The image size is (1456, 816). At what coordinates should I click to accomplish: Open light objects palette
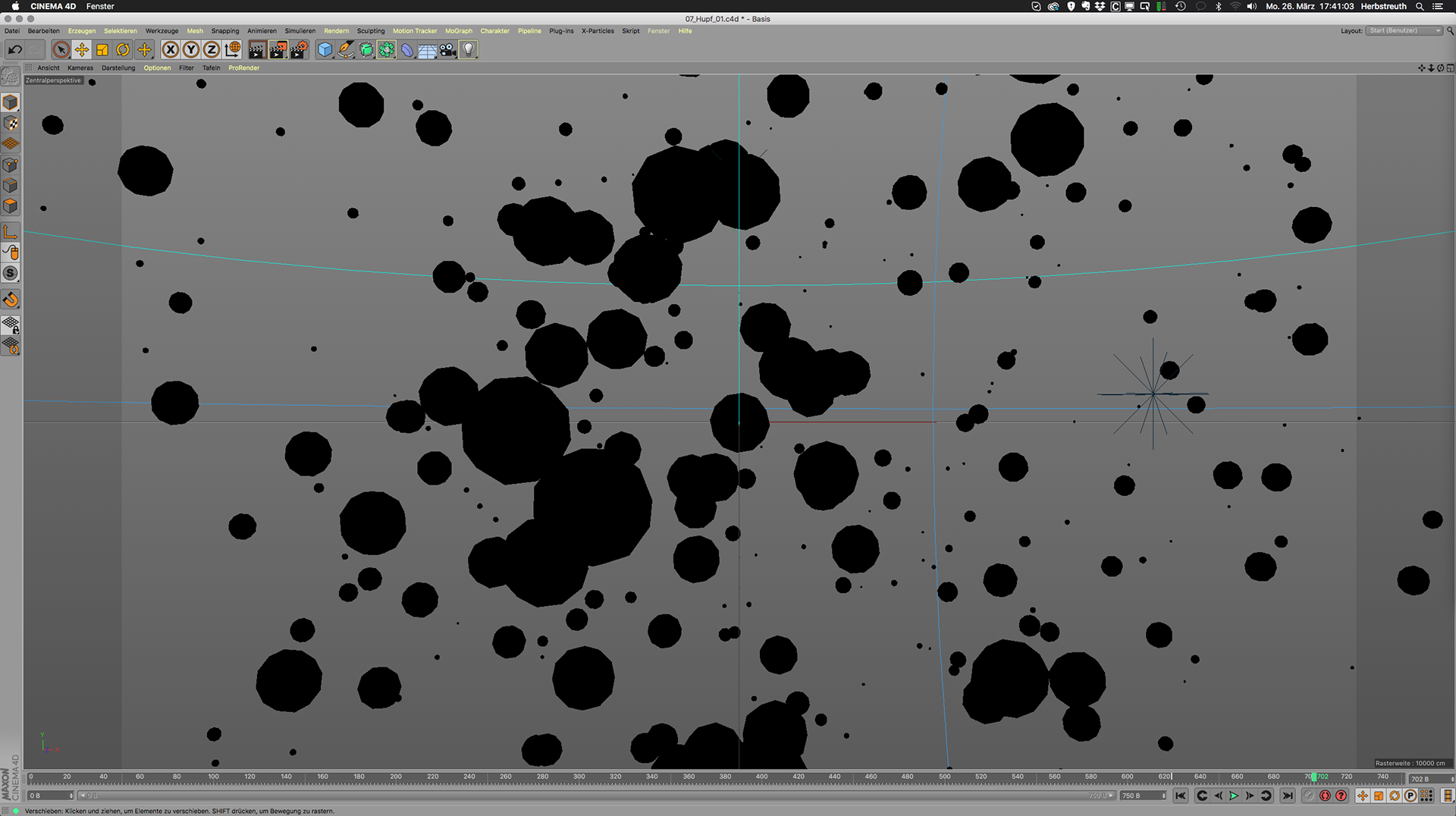[469, 50]
